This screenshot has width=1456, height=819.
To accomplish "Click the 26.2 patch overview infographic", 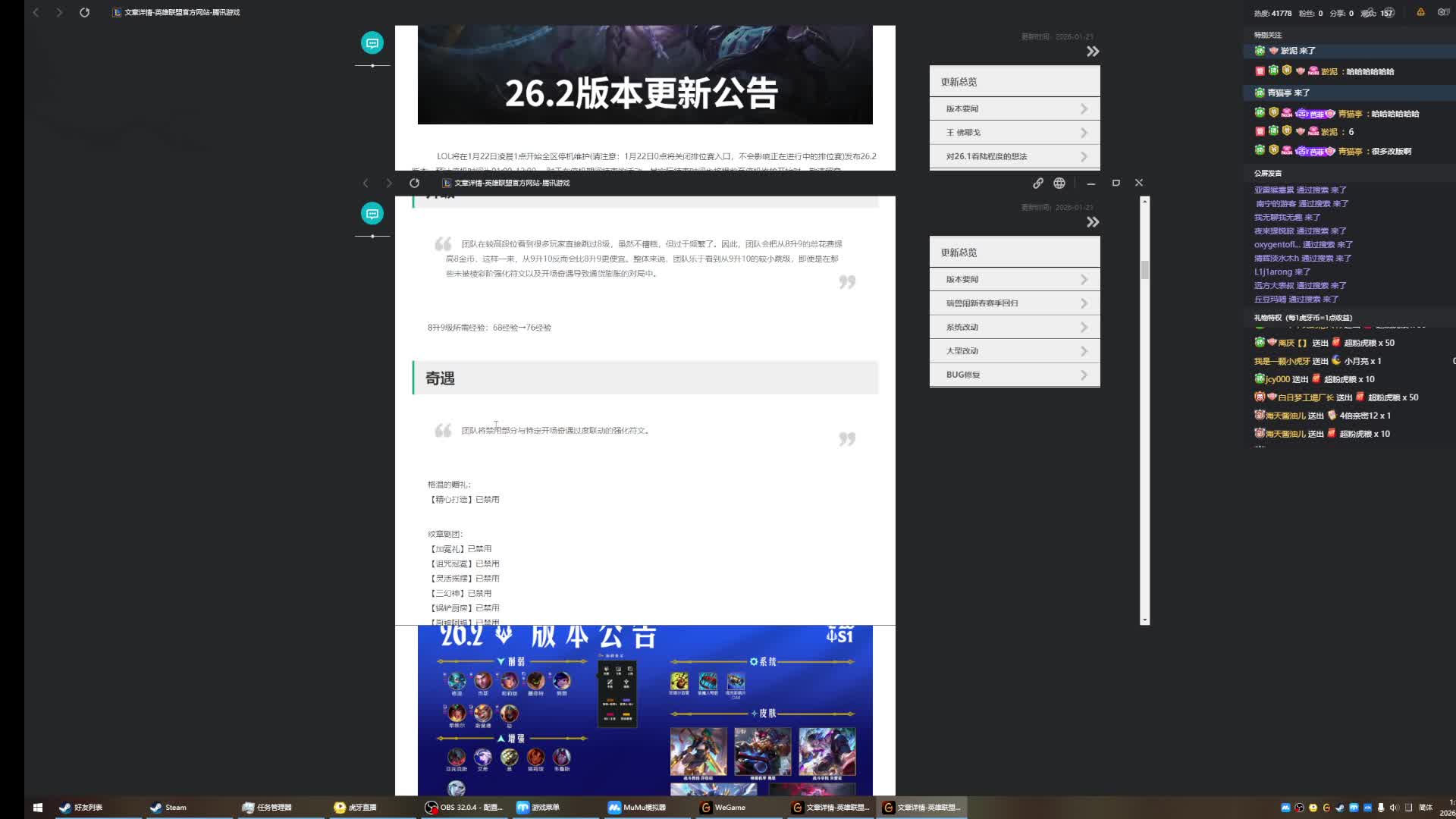I will click(645, 710).
